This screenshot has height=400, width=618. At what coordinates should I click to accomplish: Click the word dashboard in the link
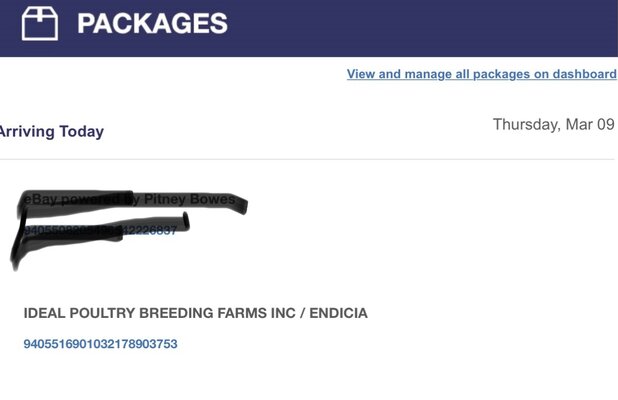582,74
